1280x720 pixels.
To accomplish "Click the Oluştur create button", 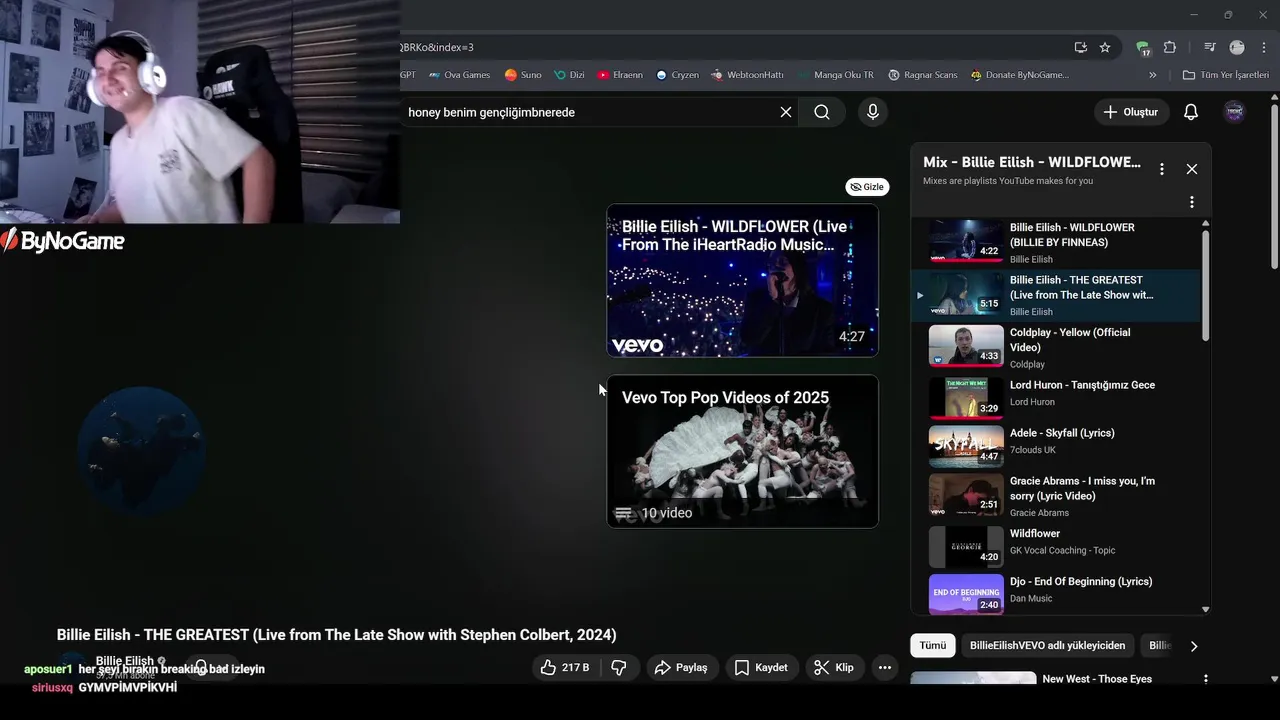I will (1131, 112).
